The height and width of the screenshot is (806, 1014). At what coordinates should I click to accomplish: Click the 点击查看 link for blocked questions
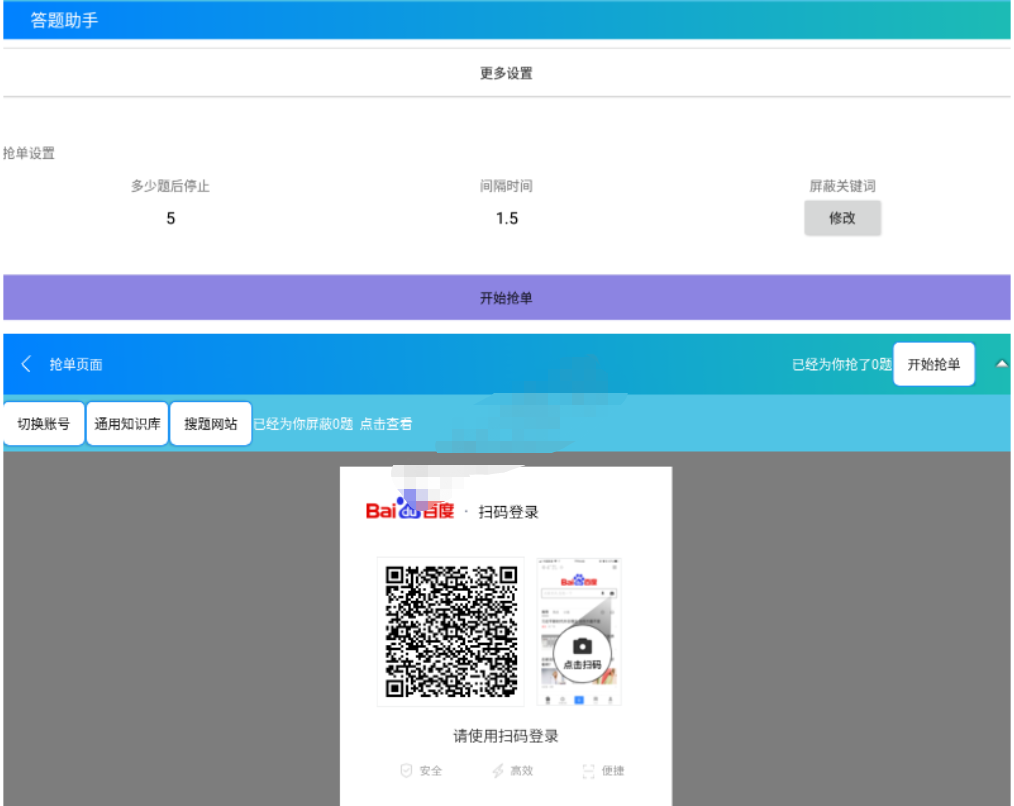[x=386, y=424]
